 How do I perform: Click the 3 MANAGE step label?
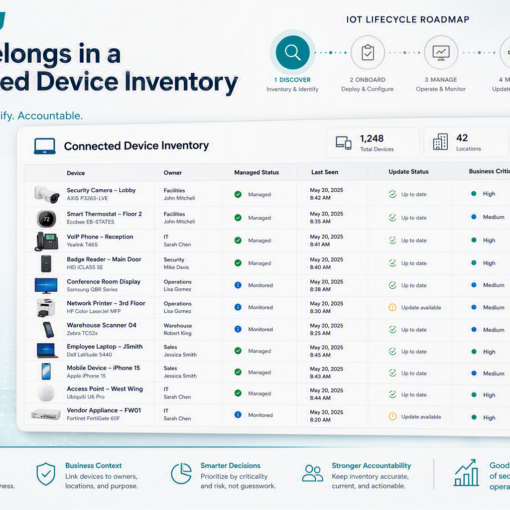(441, 80)
